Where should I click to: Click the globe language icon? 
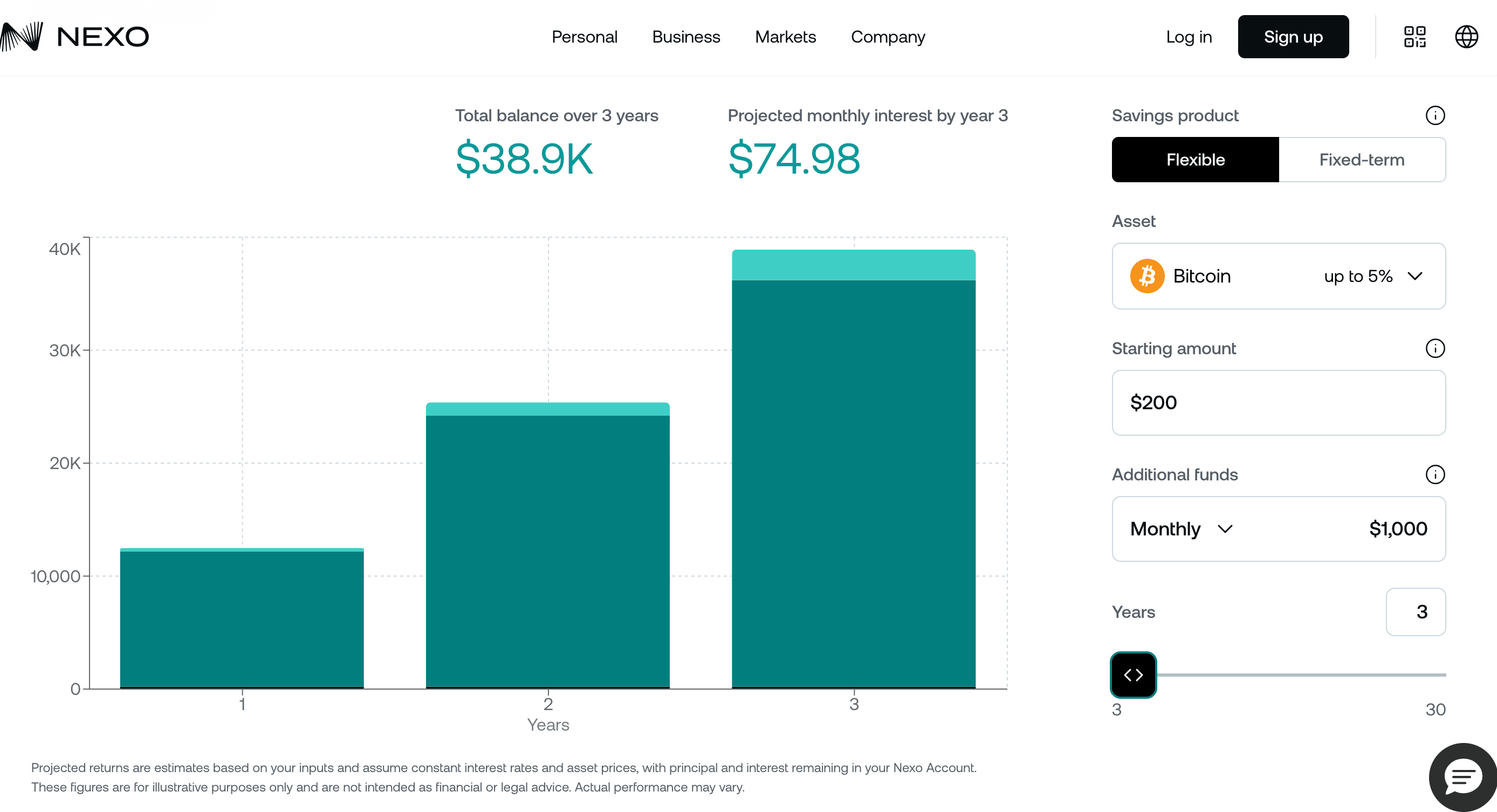click(1466, 37)
